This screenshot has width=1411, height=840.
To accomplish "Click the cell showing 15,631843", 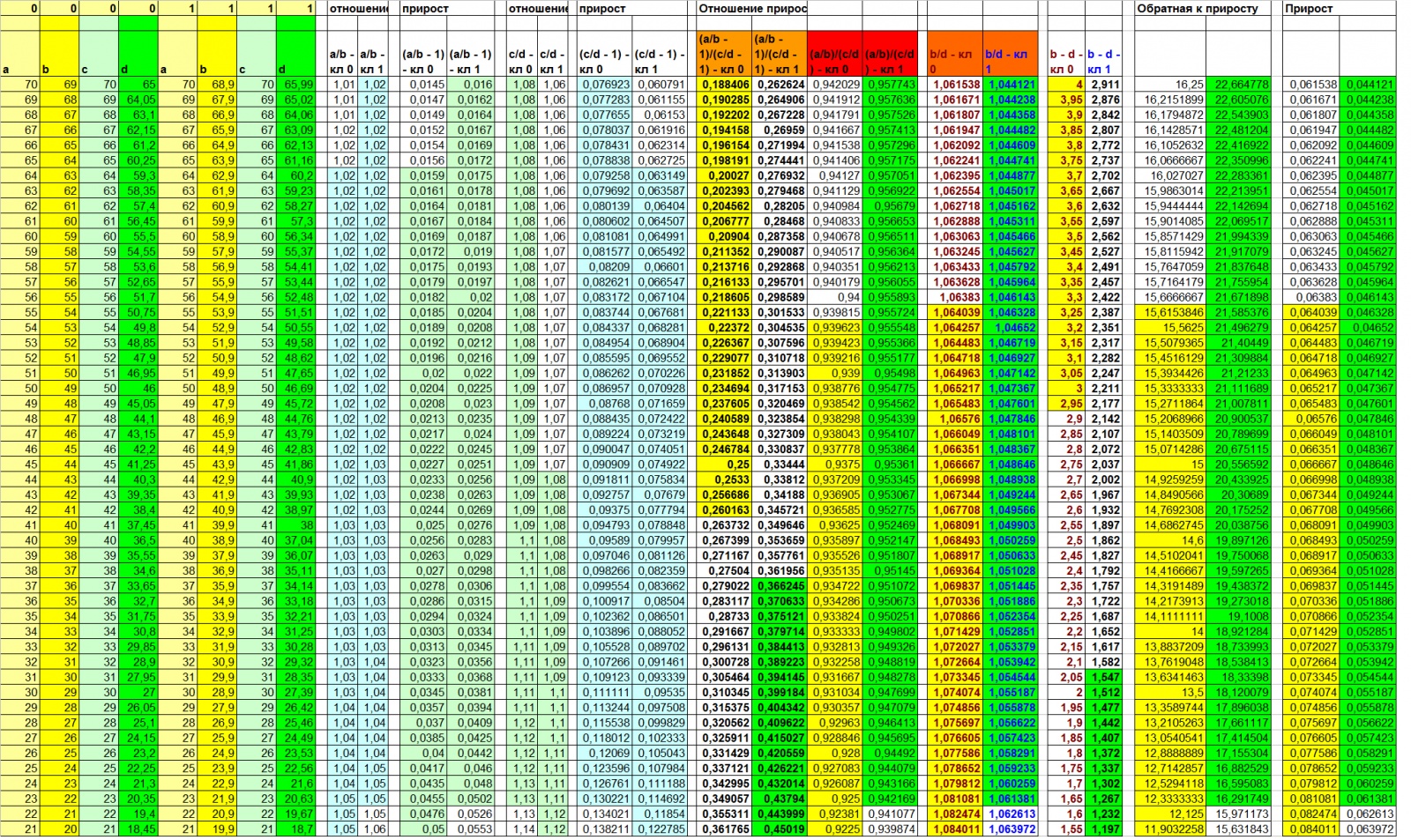I will 1239,829.
